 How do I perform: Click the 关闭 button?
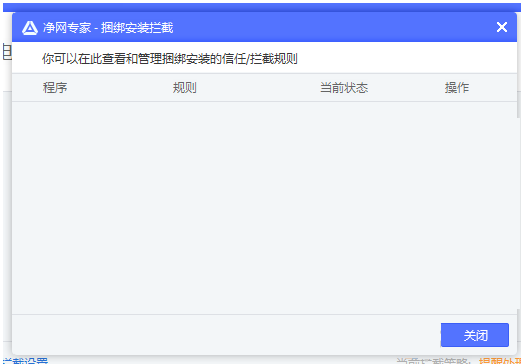coord(475,335)
